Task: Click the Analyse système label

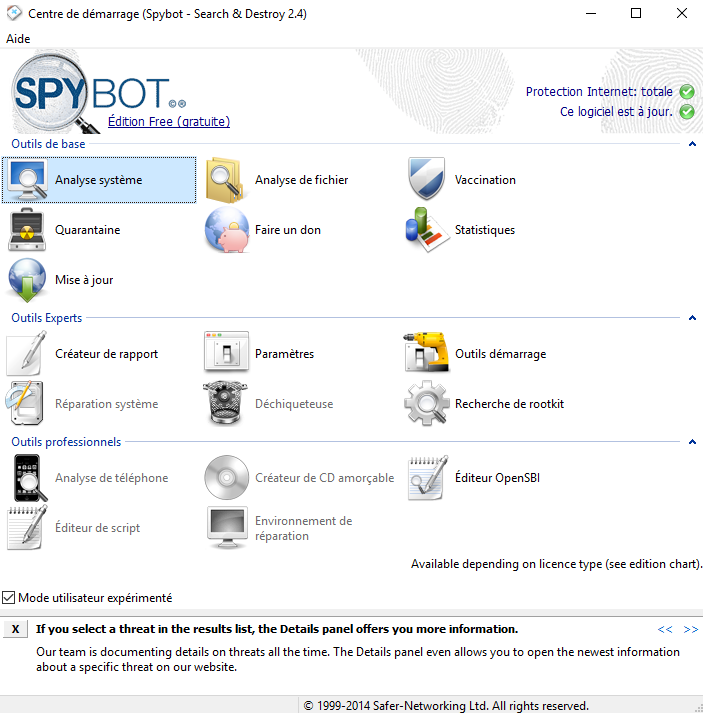Action: (99, 180)
